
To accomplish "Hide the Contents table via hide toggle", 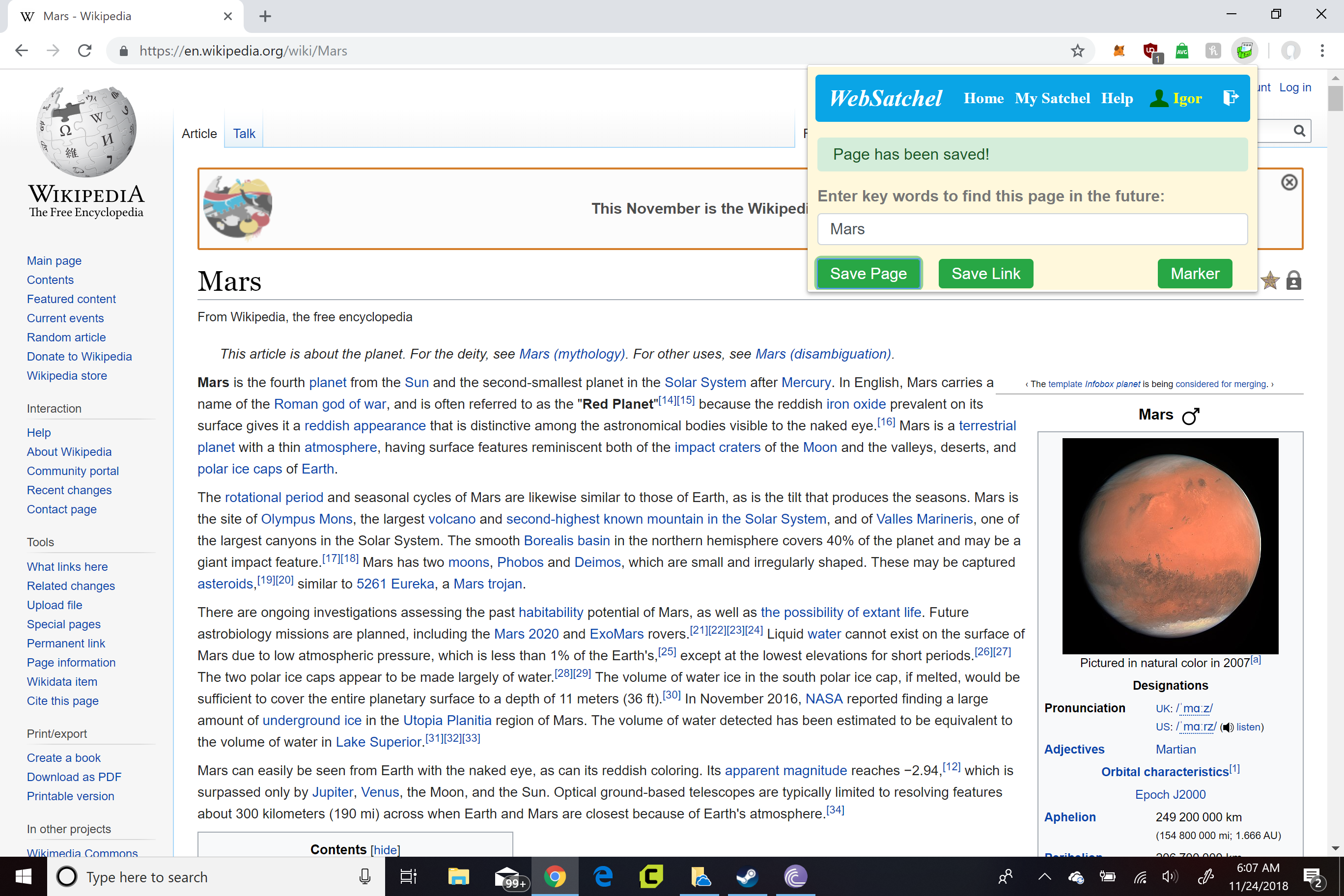I will [x=385, y=849].
